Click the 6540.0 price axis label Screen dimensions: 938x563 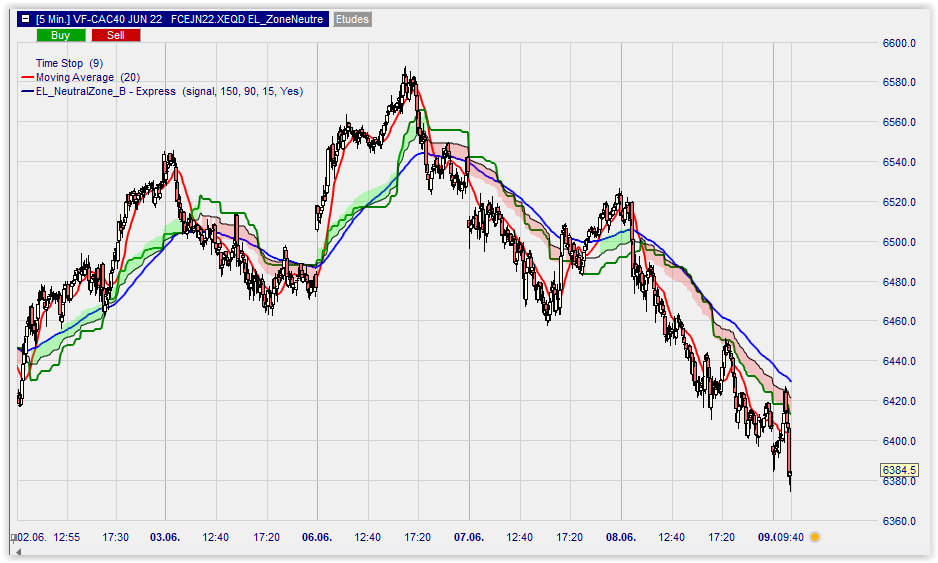[899, 162]
